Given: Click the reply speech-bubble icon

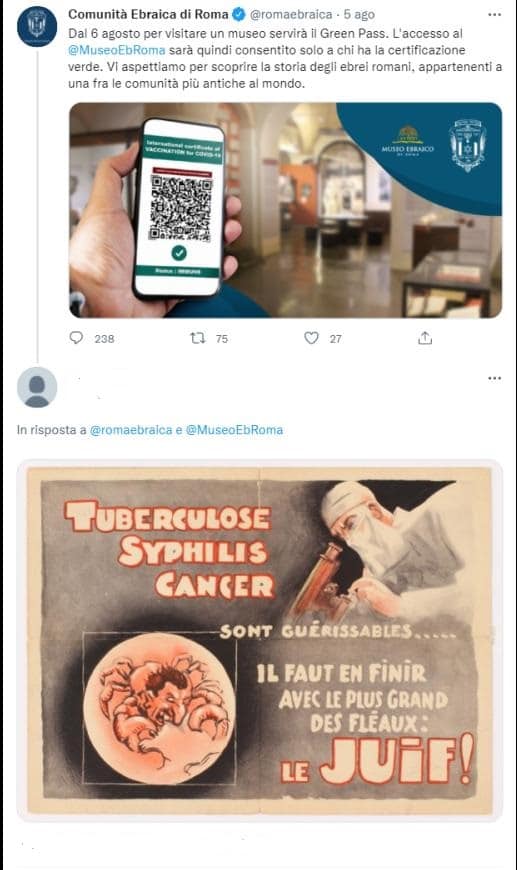Looking at the screenshot, I should (77, 337).
